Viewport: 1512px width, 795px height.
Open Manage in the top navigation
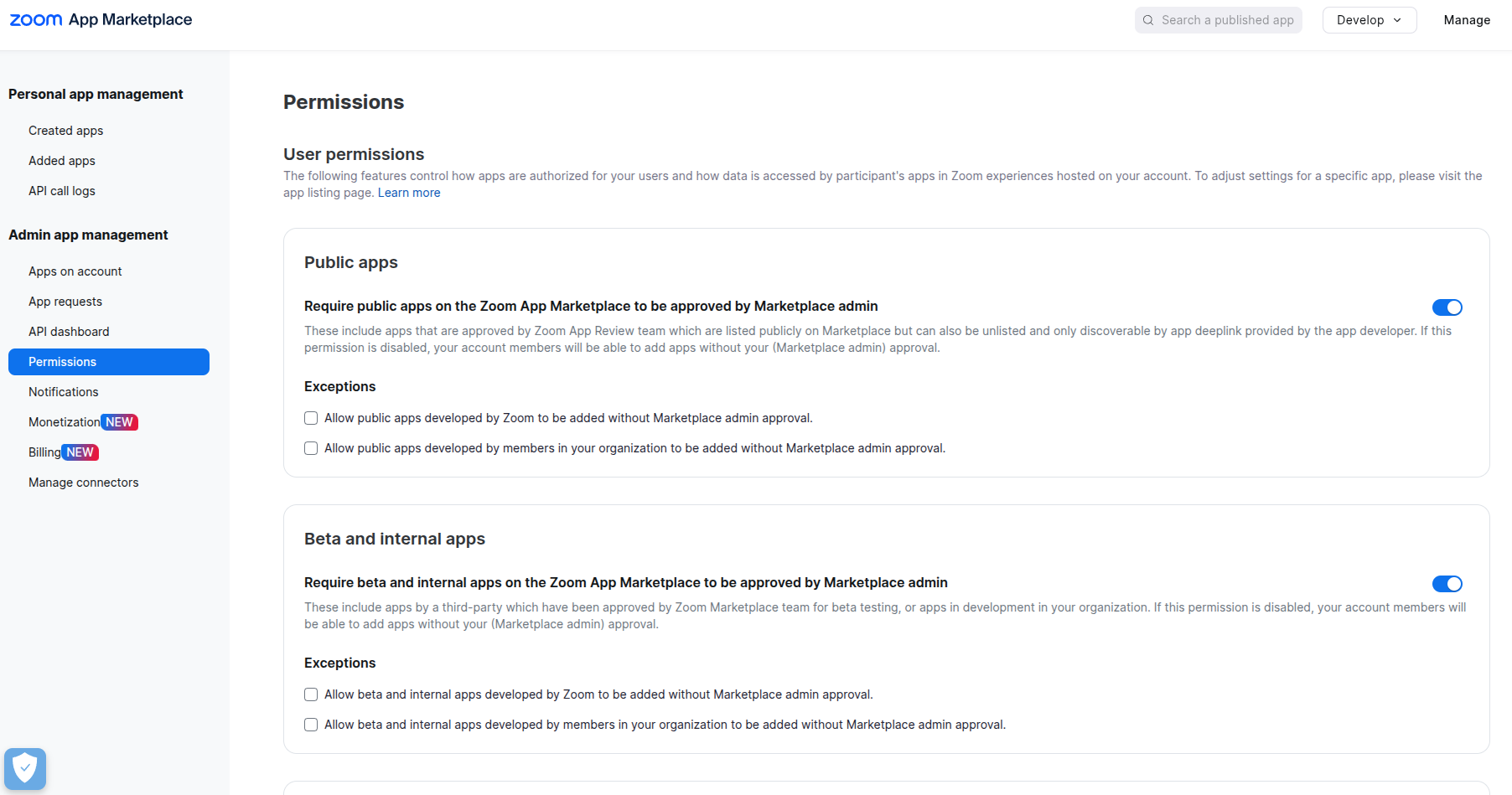1467,19
